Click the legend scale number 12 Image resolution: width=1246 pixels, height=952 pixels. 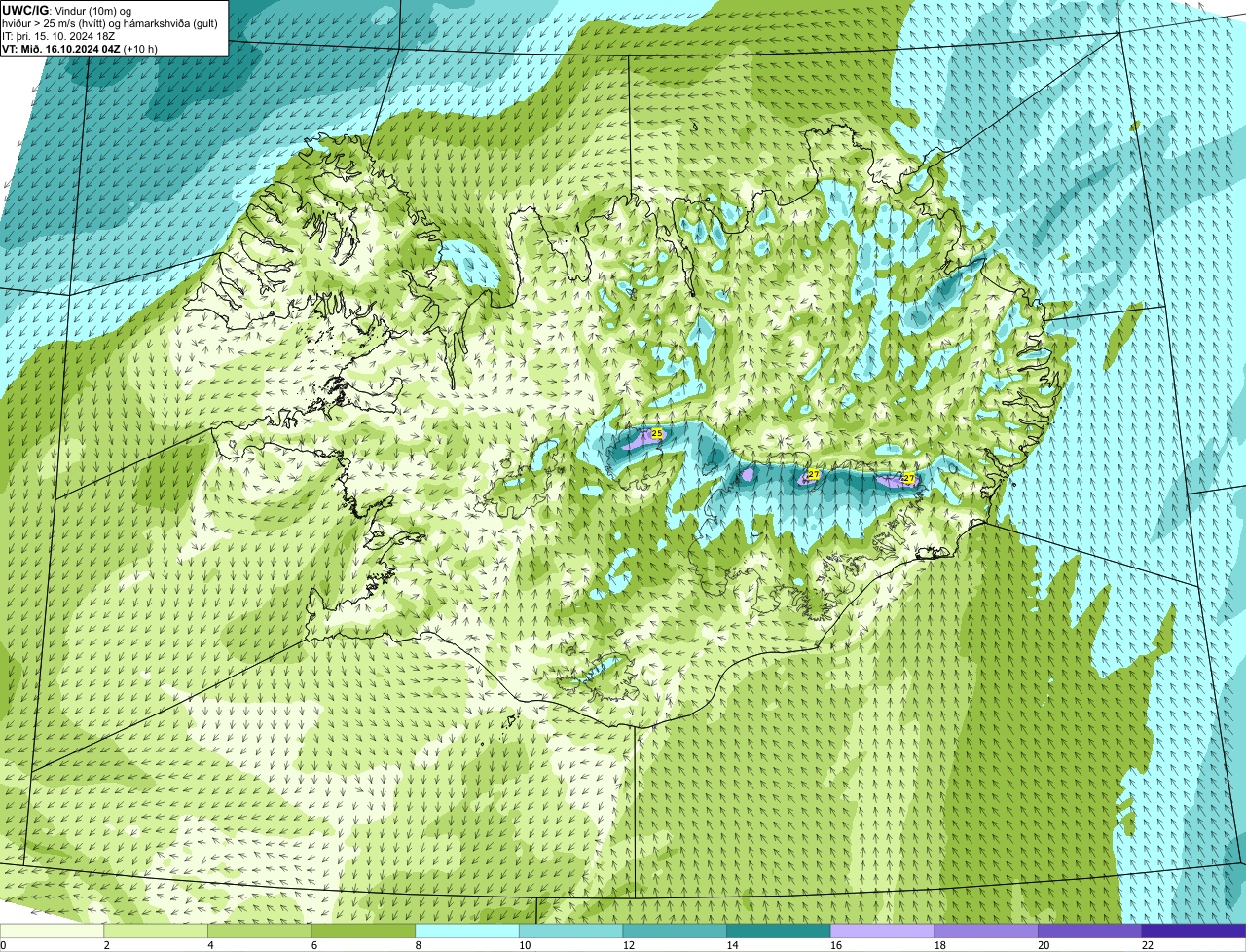pos(629,945)
